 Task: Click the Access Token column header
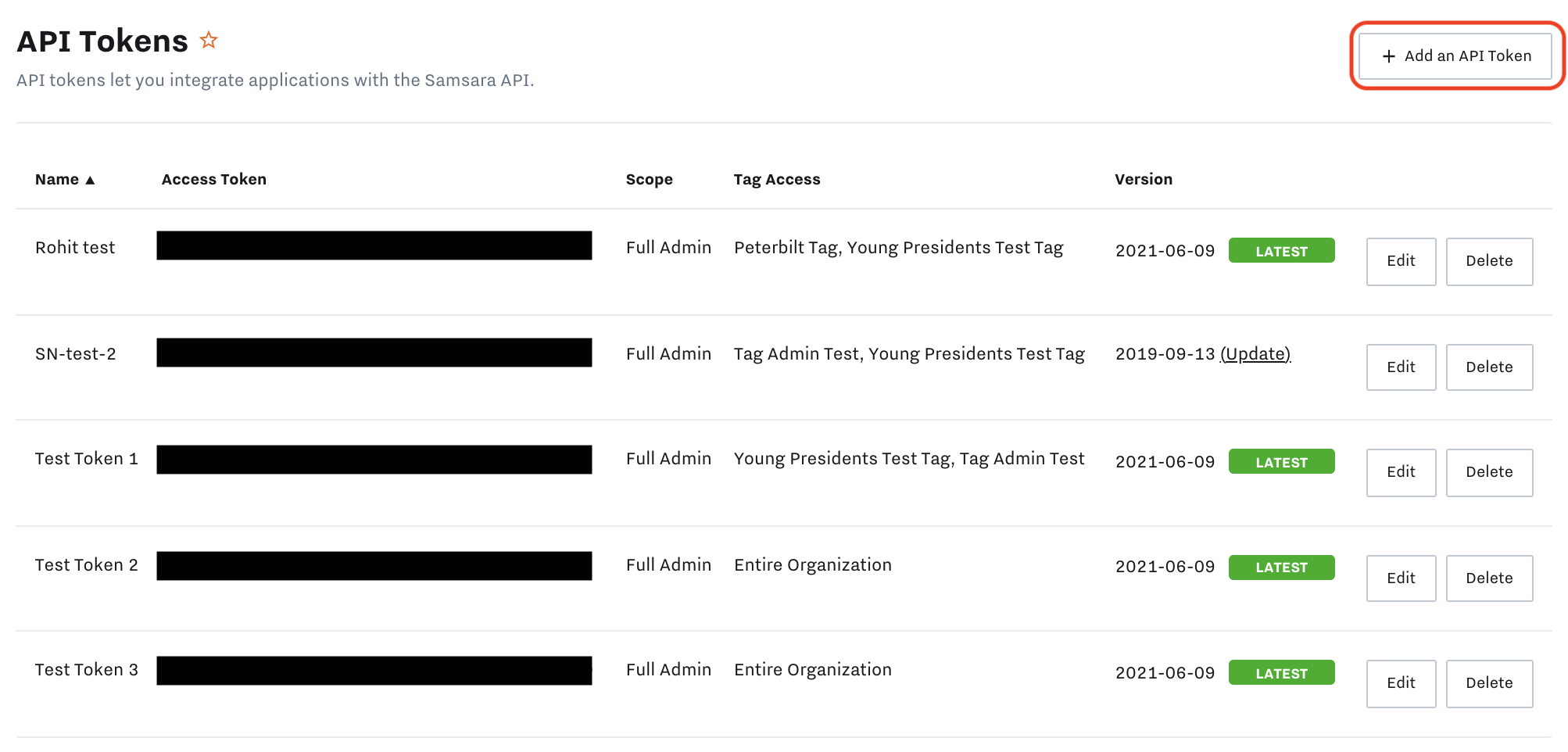pos(213,180)
